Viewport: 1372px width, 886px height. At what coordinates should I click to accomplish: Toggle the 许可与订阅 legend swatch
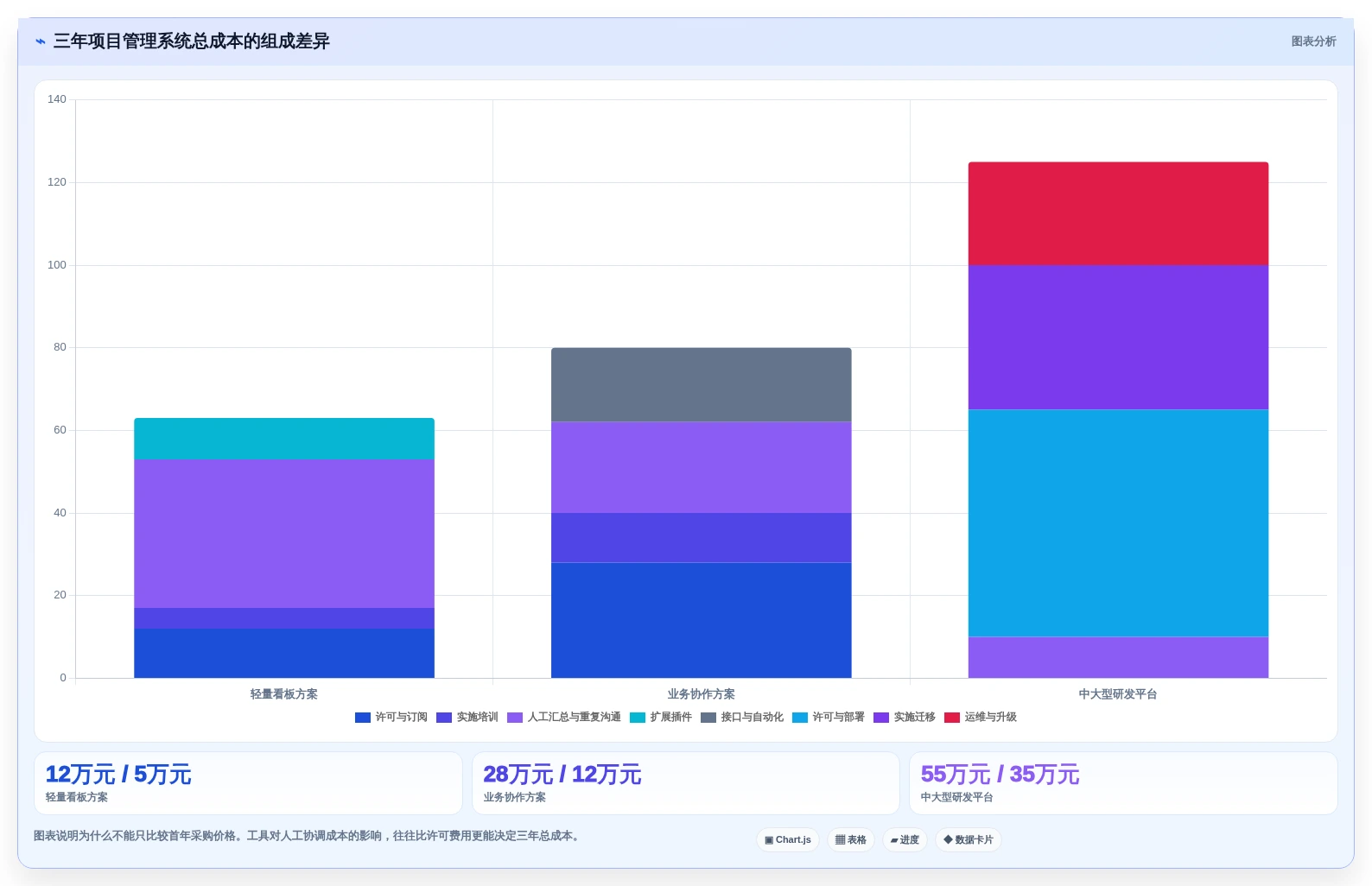tap(363, 718)
